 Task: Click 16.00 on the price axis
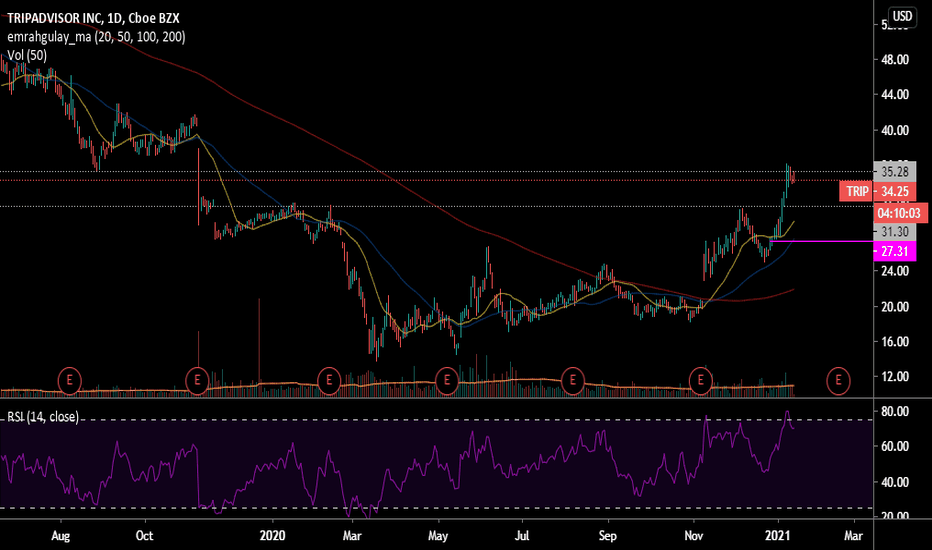pos(895,341)
